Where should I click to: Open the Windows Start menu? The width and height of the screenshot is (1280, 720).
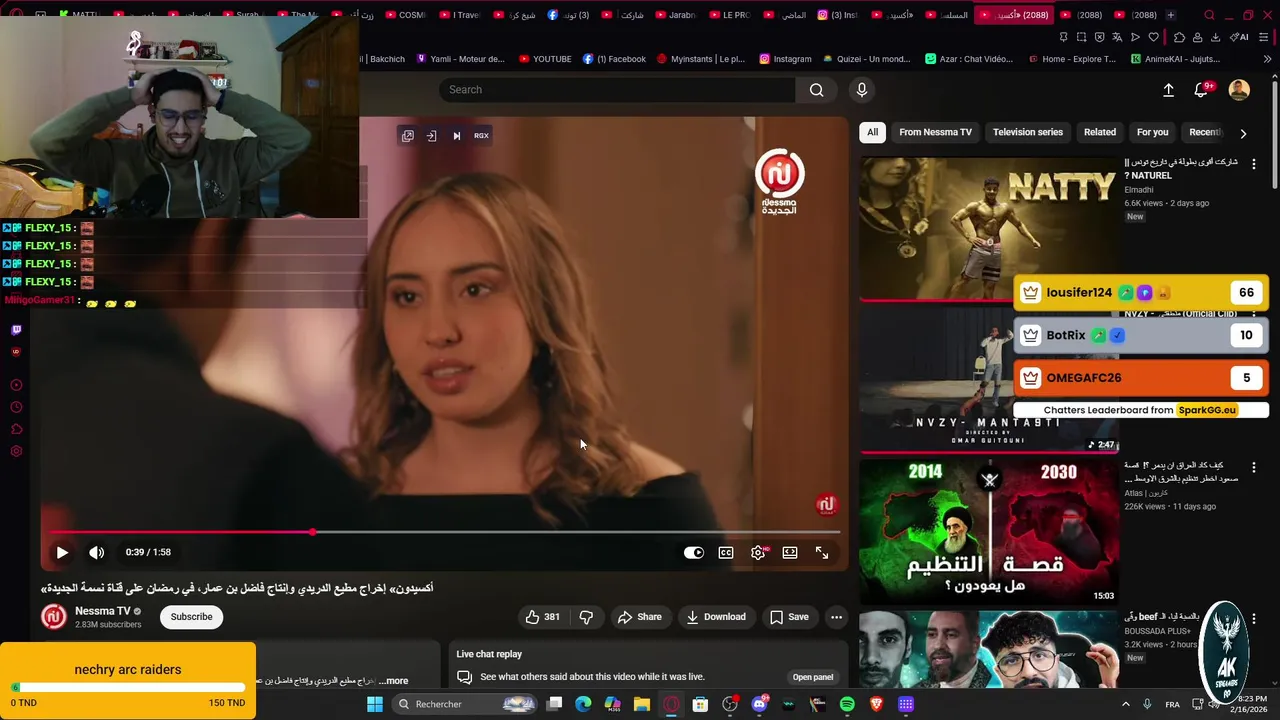[x=375, y=704]
